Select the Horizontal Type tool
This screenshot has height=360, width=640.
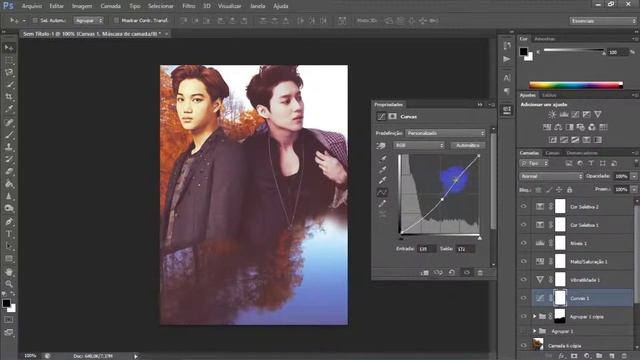coord(9,234)
